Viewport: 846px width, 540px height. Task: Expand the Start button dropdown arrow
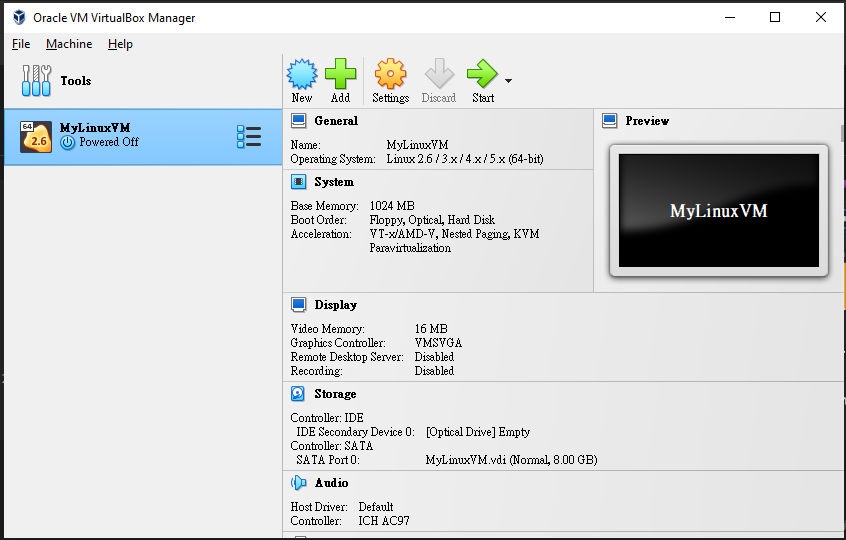(x=509, y=81)
